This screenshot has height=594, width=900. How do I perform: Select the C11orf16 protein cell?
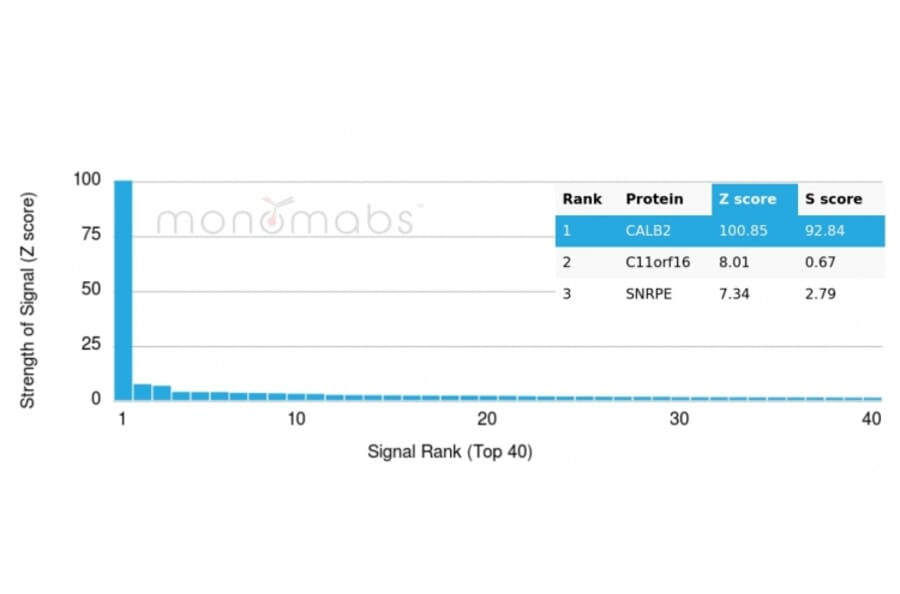[657, 262]
